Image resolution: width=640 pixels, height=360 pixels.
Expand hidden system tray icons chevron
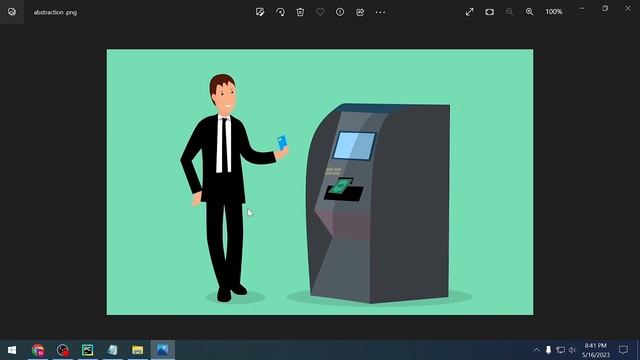coord(536,350)
